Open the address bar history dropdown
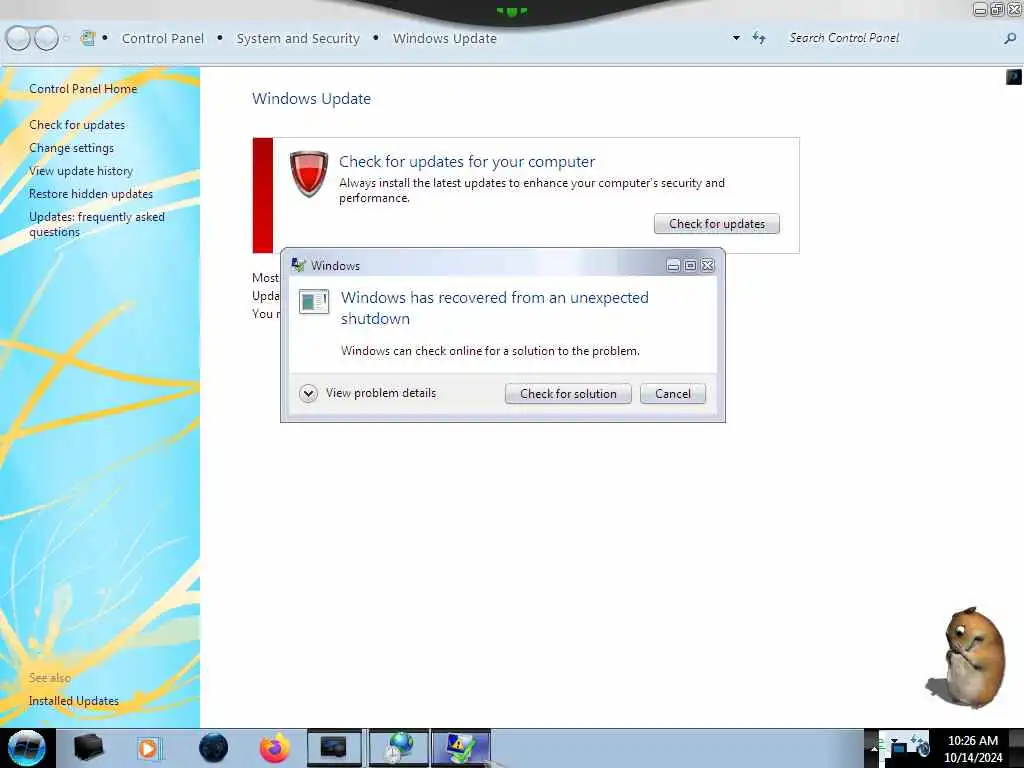The width and height of the screenshot is (1024, 768). coord(736,38)
